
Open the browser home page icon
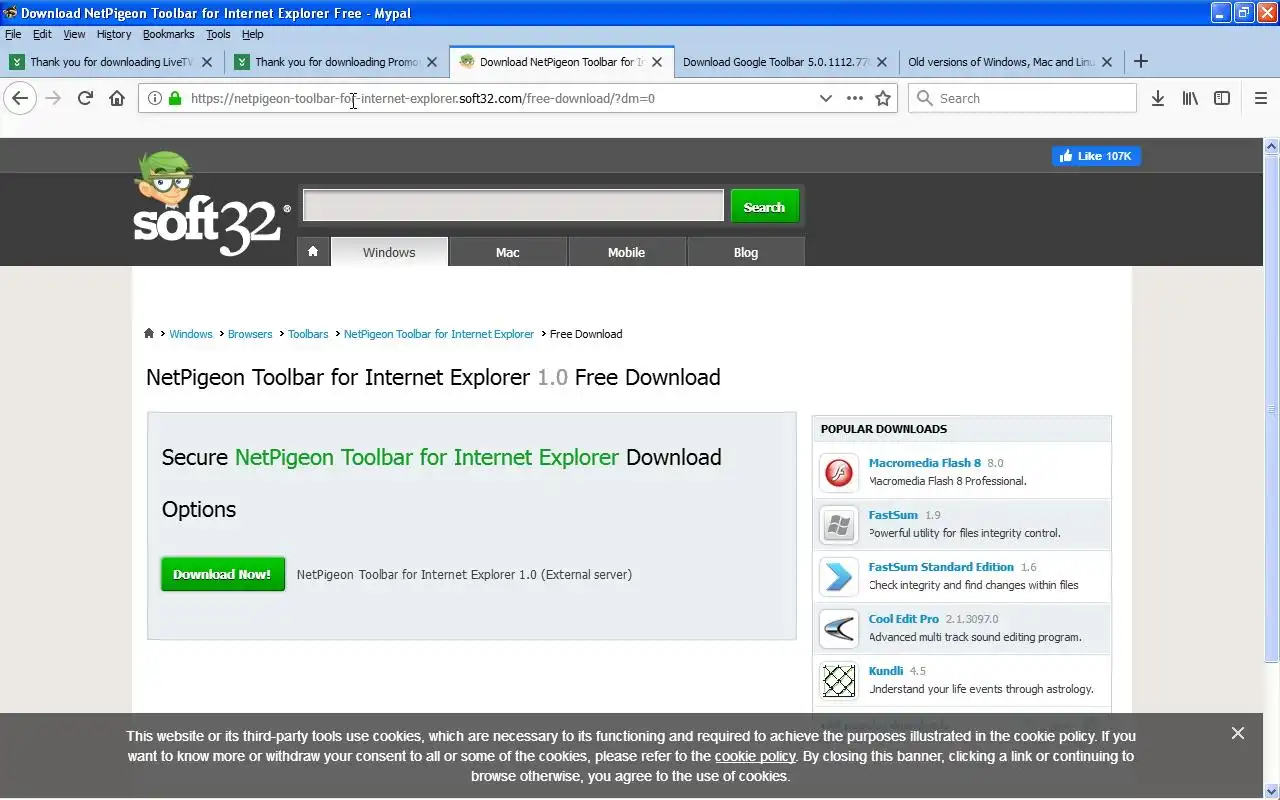pos(117,98)
